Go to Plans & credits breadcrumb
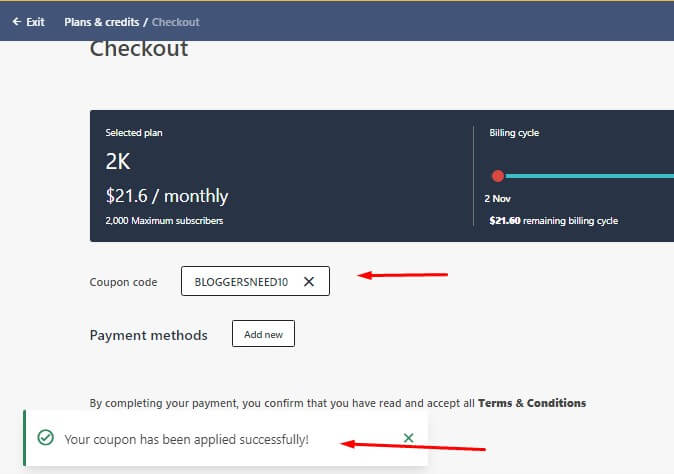Screen dimensions: 674x474 (x=102, y=22)
